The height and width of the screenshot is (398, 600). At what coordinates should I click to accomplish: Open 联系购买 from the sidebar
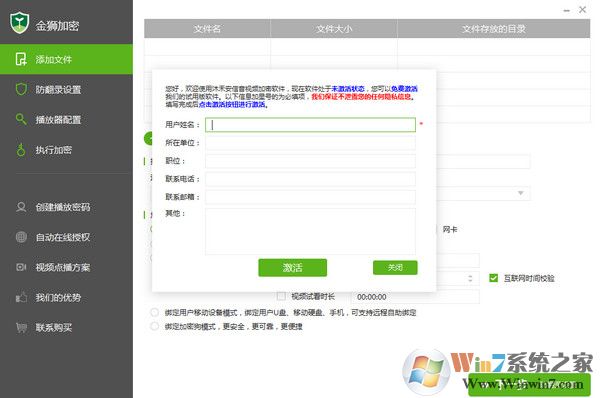tap(66, 328)
